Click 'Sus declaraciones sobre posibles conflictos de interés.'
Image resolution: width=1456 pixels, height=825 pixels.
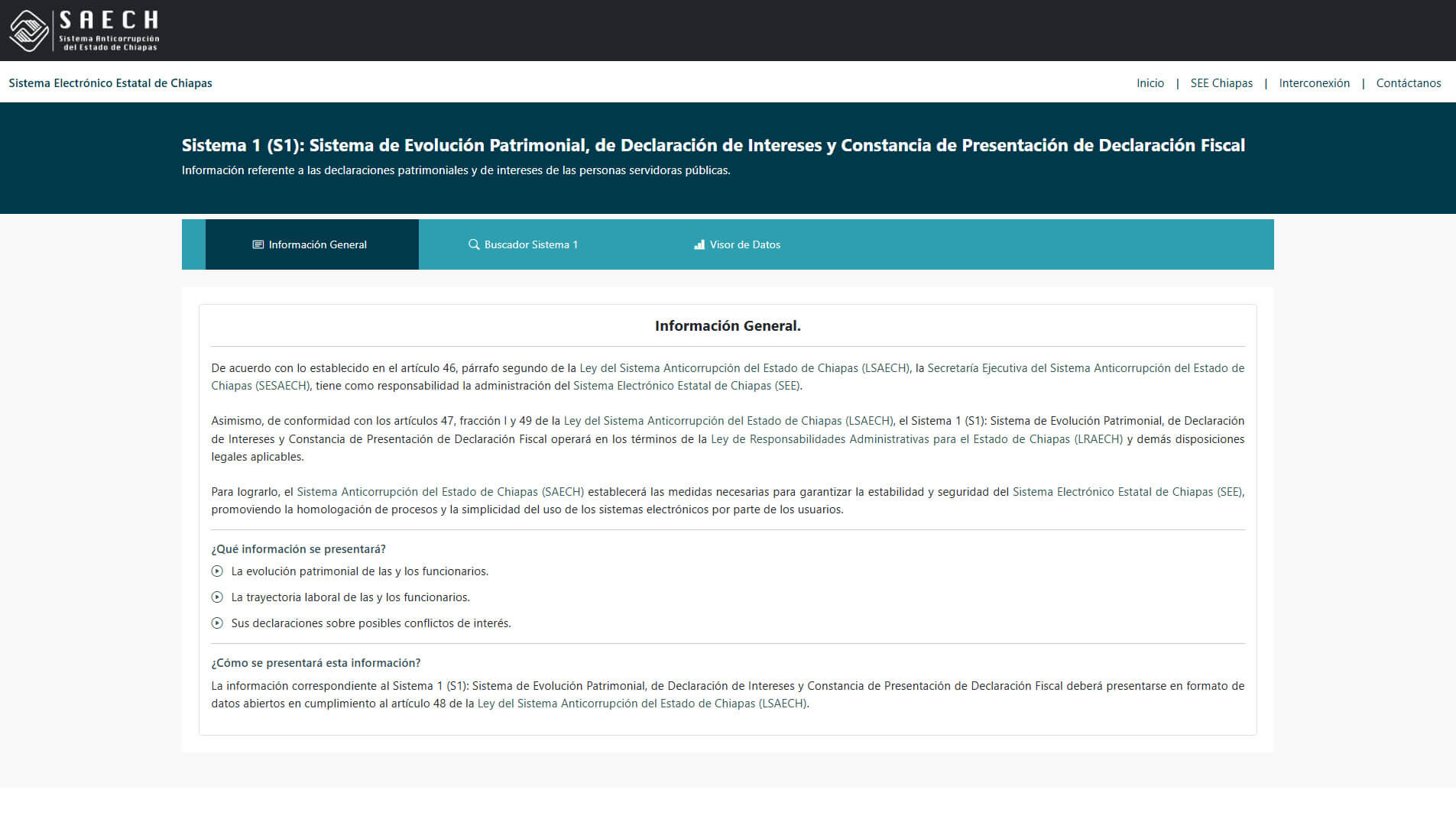[x=371, y=623]
